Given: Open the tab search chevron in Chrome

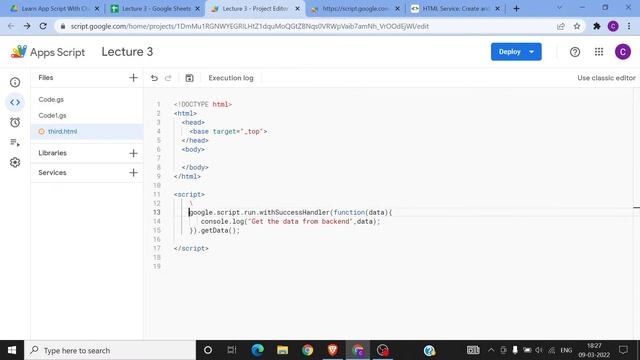Looking at the screenshot, I should (x=559, y=8).
